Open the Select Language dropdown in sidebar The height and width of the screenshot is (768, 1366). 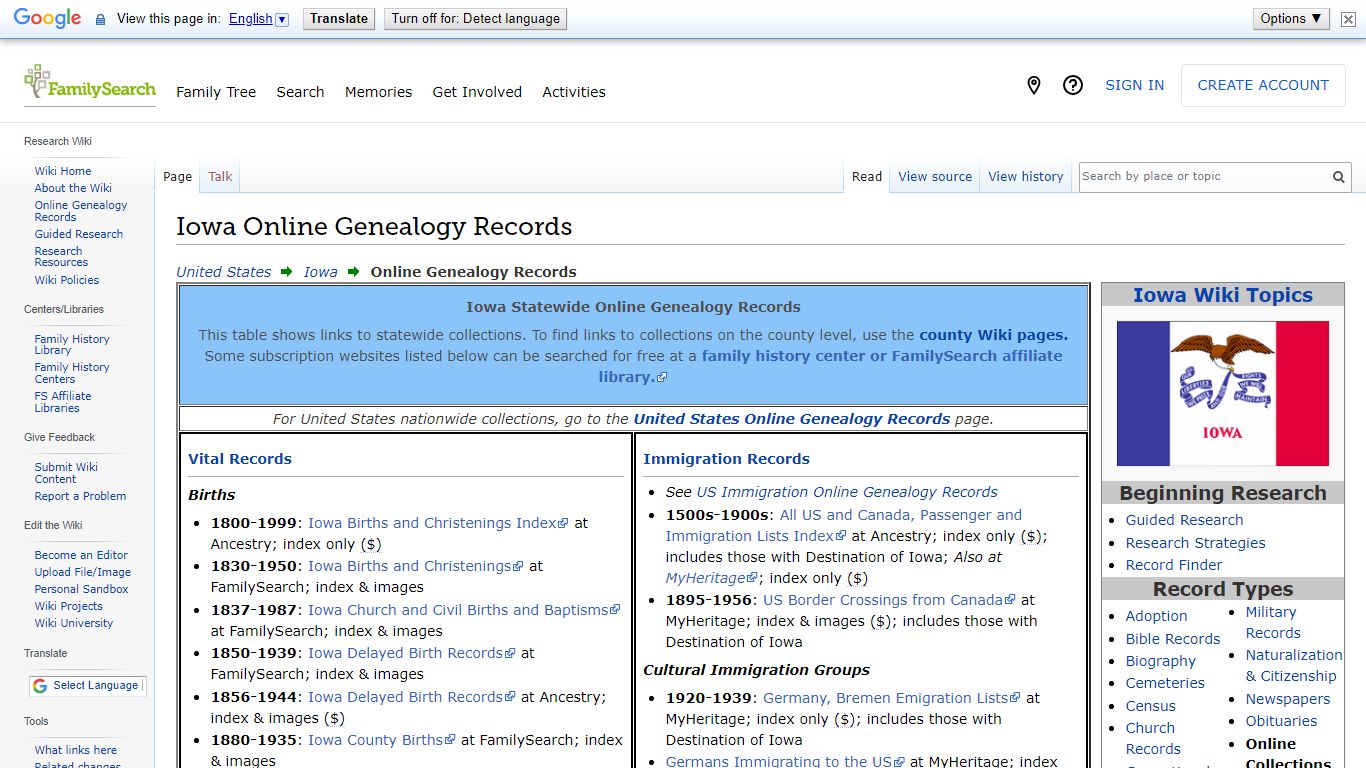point(88,686)
